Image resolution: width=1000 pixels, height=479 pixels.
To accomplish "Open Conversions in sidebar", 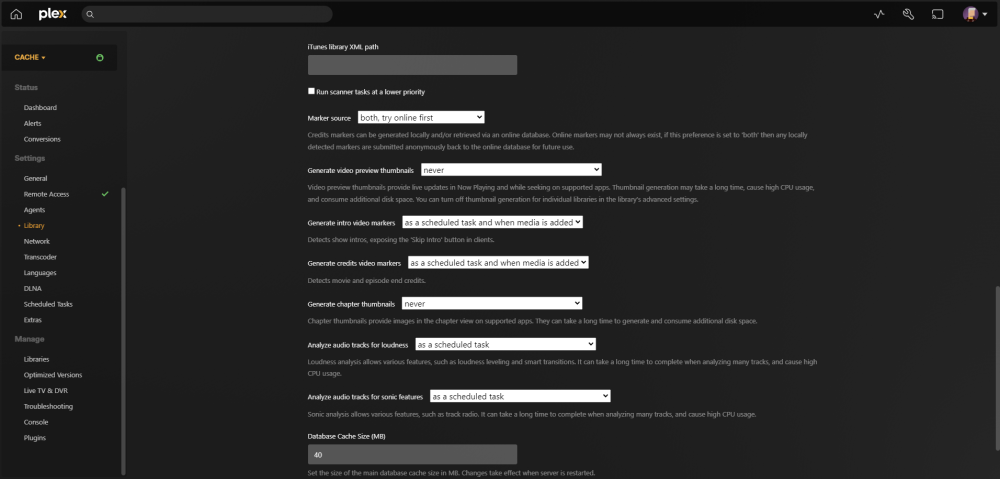I will point(42,139).
